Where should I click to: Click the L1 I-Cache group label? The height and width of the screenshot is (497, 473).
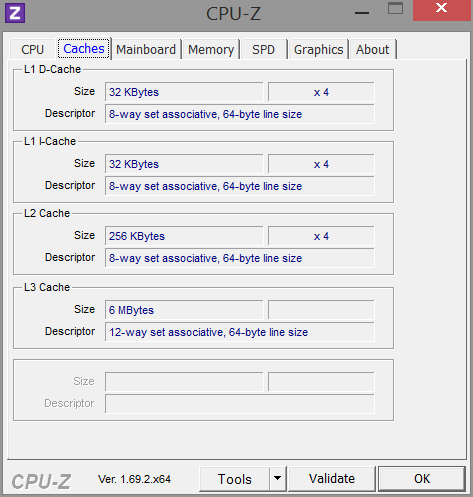tap(50, 141)
